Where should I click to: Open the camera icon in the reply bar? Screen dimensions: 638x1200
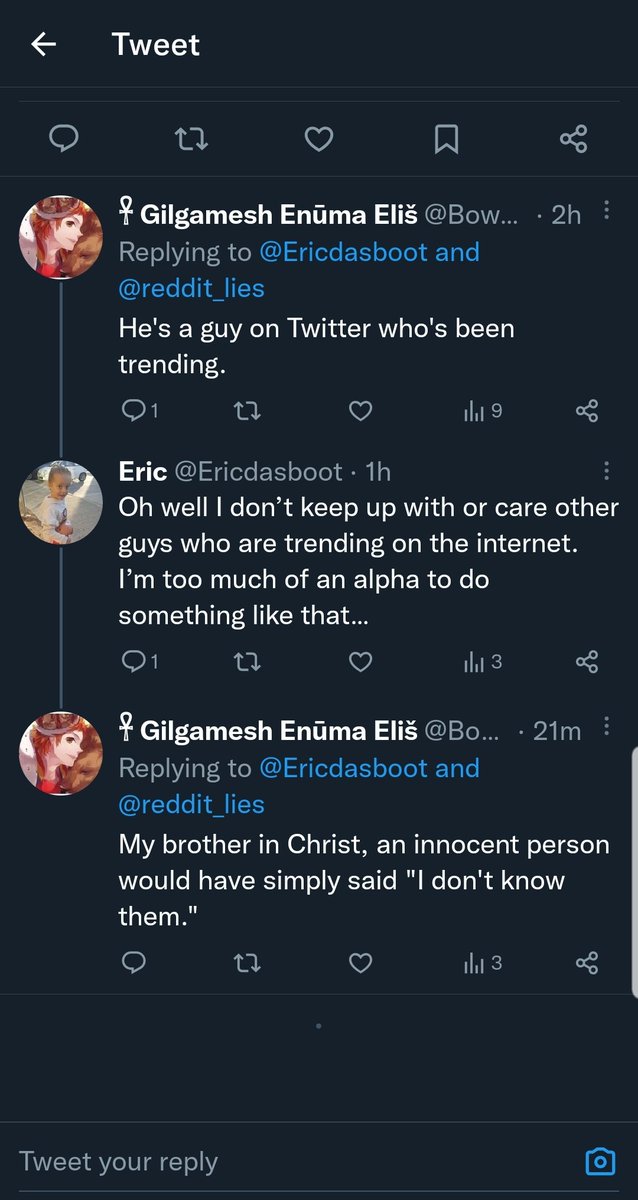click(x=599, y=1161)
